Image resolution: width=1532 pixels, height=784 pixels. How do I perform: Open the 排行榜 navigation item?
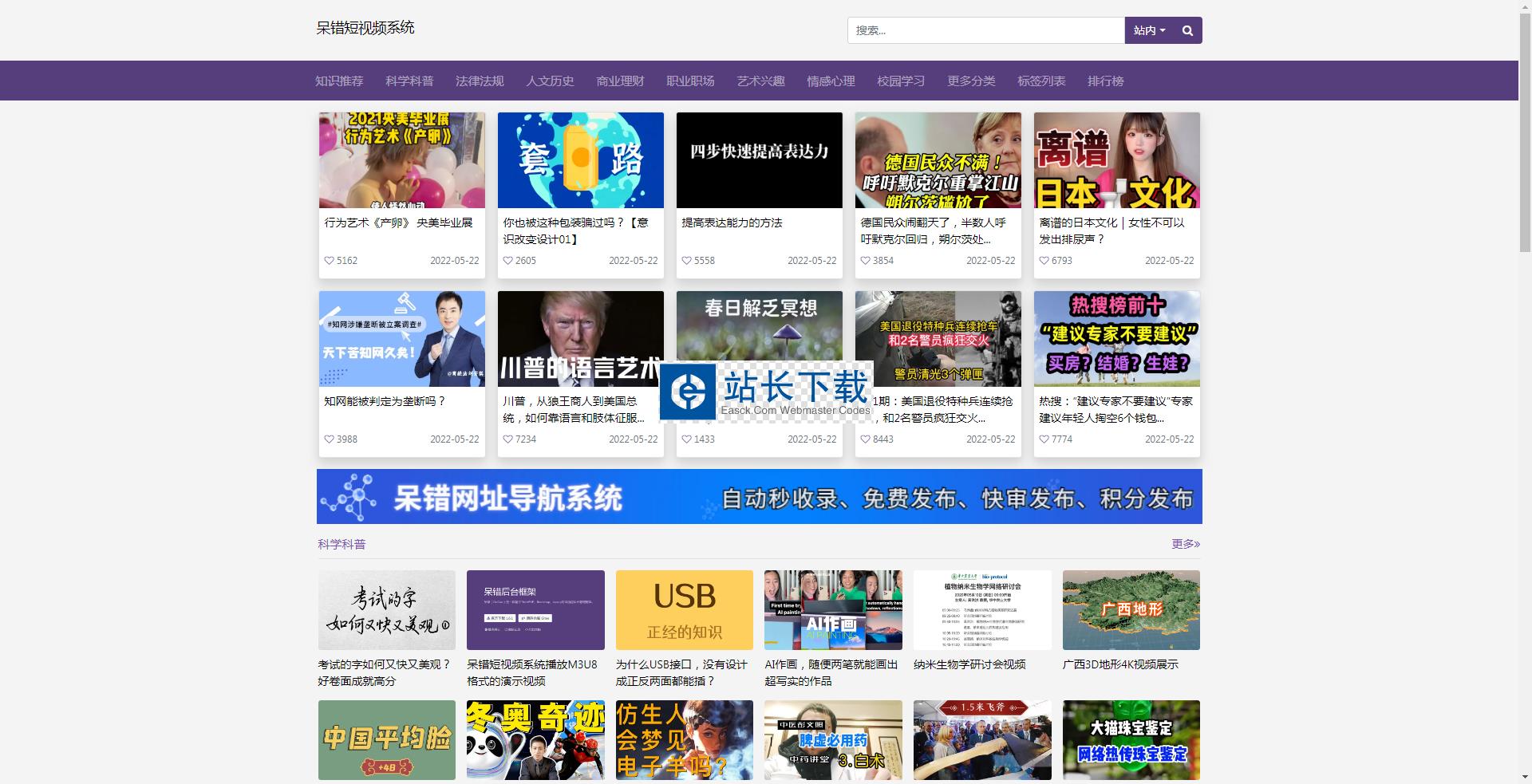click(1105, 81)
